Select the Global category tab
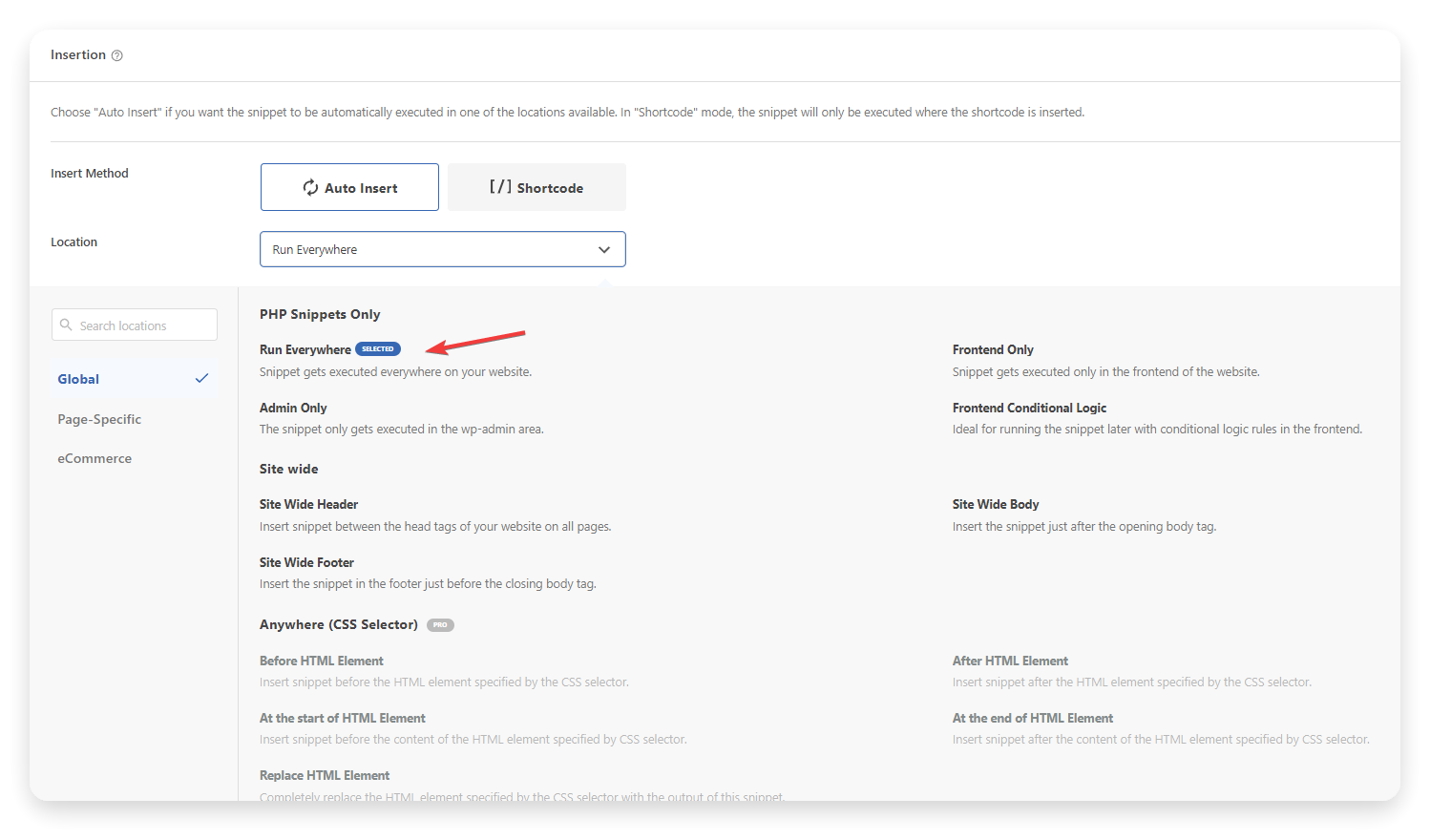The height and width of the screenshot is (840, 1430). click(134, 379)
